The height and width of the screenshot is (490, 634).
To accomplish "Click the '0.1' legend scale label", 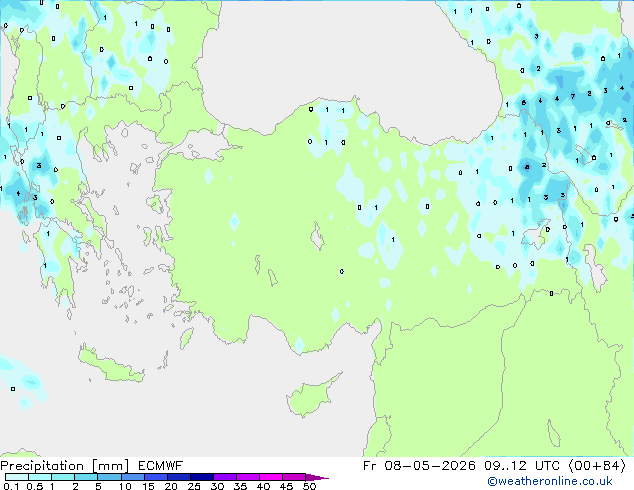I will (x=11, y=486).
